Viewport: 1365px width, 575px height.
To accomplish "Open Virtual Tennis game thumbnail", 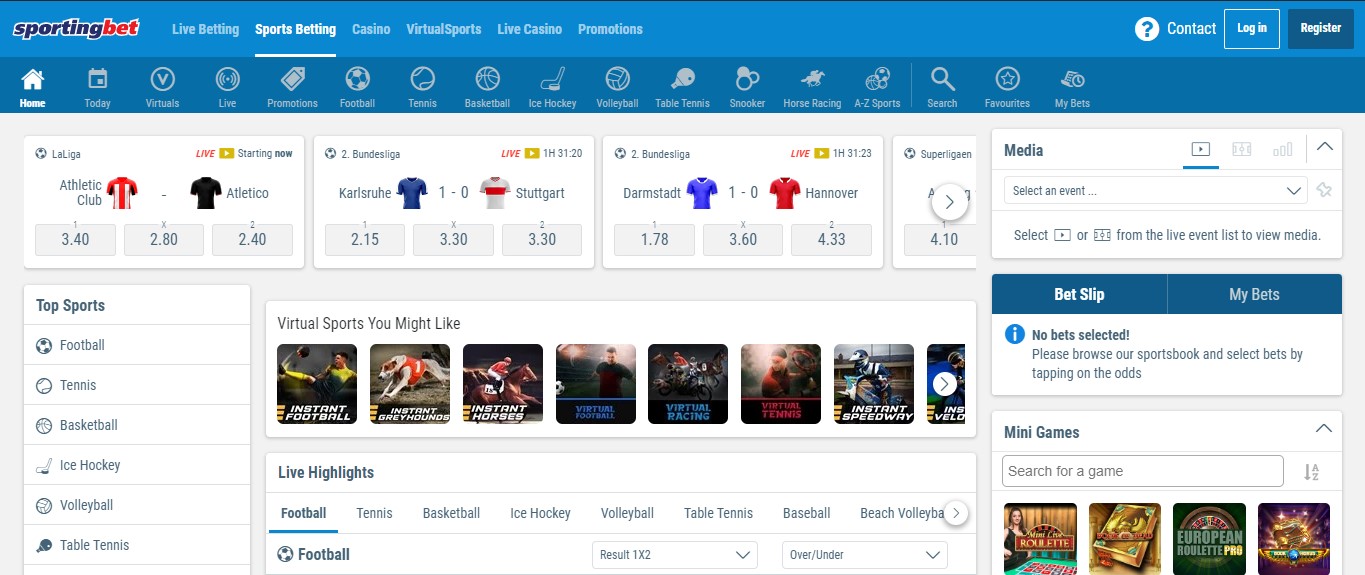I will click(x=781, y=384).
